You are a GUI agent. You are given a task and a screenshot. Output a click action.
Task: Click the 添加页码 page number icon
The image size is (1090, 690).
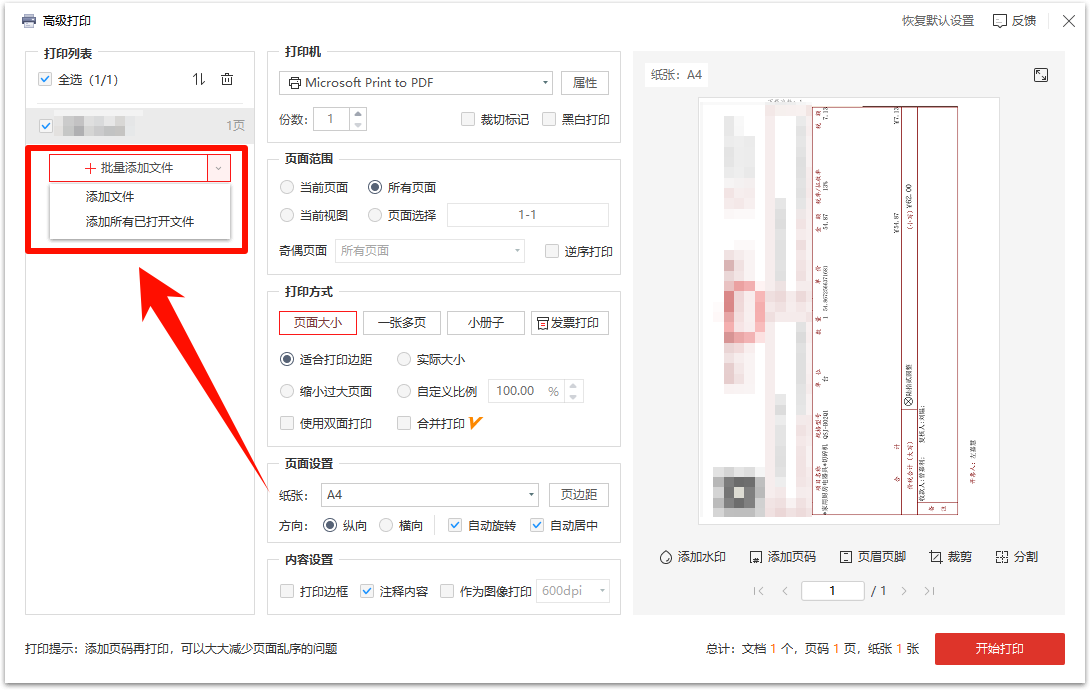pos(781,557)
